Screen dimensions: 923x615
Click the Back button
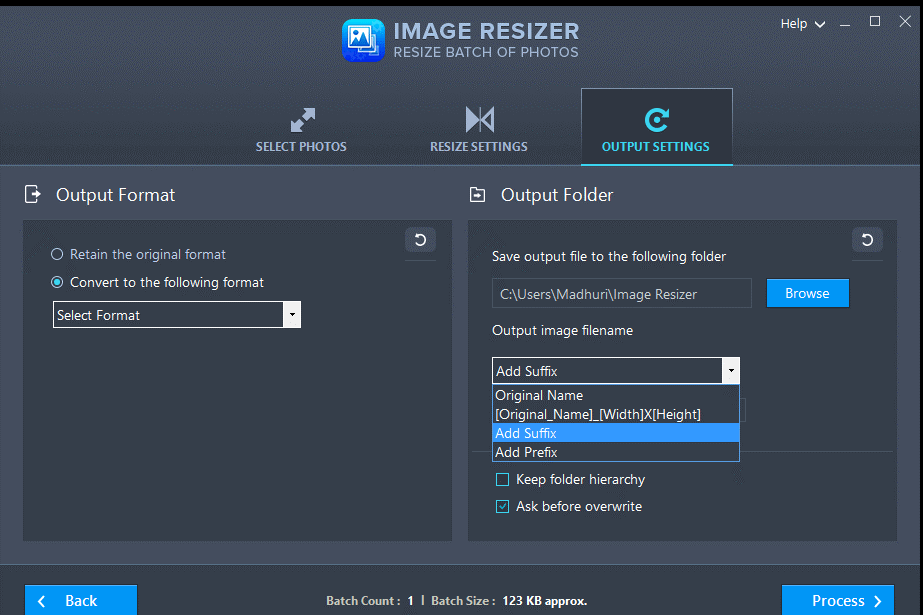pos(80,600)
